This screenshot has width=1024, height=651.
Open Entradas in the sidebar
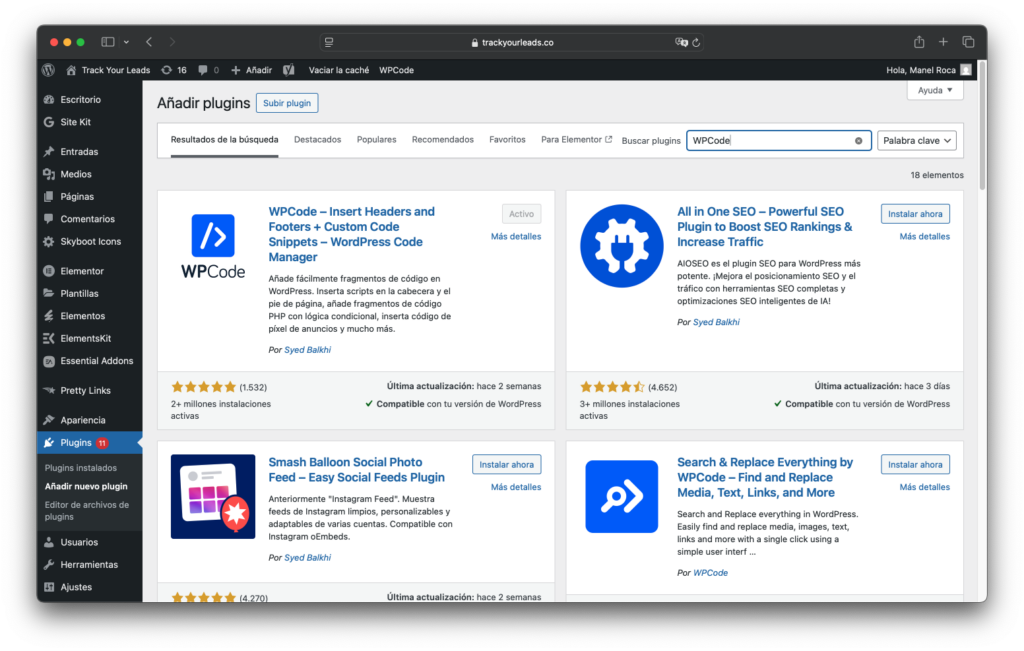click(79, 151)
